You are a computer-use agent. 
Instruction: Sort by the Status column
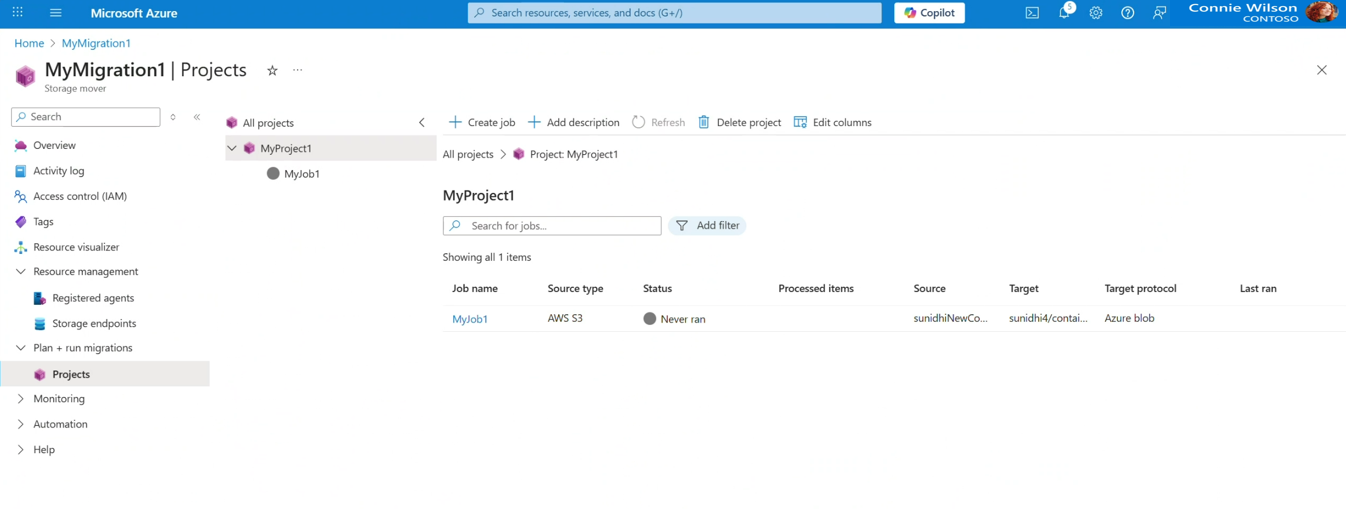[657, 288]
